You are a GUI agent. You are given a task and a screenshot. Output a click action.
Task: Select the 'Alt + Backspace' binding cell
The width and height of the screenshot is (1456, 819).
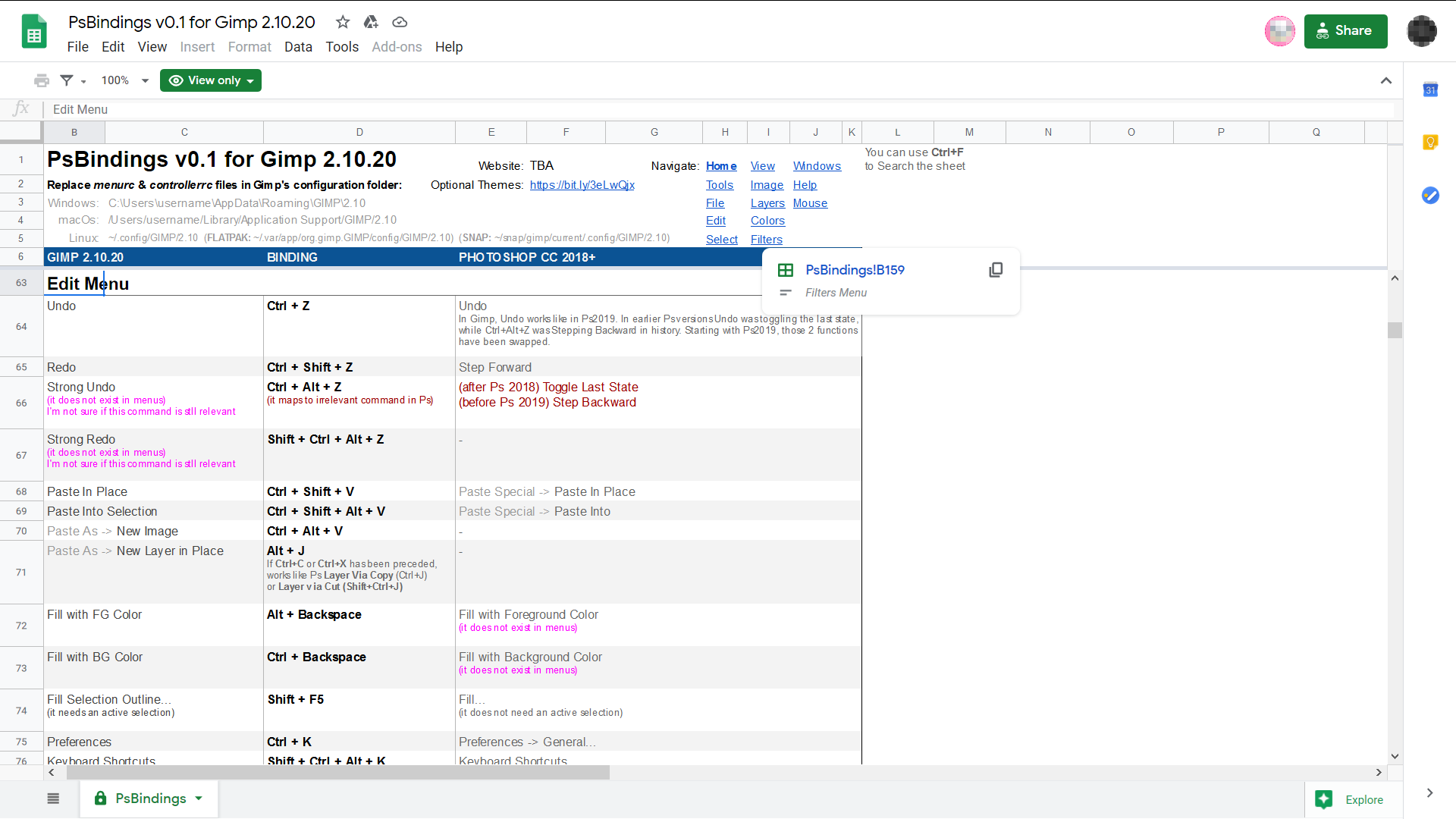pos(359,625)
